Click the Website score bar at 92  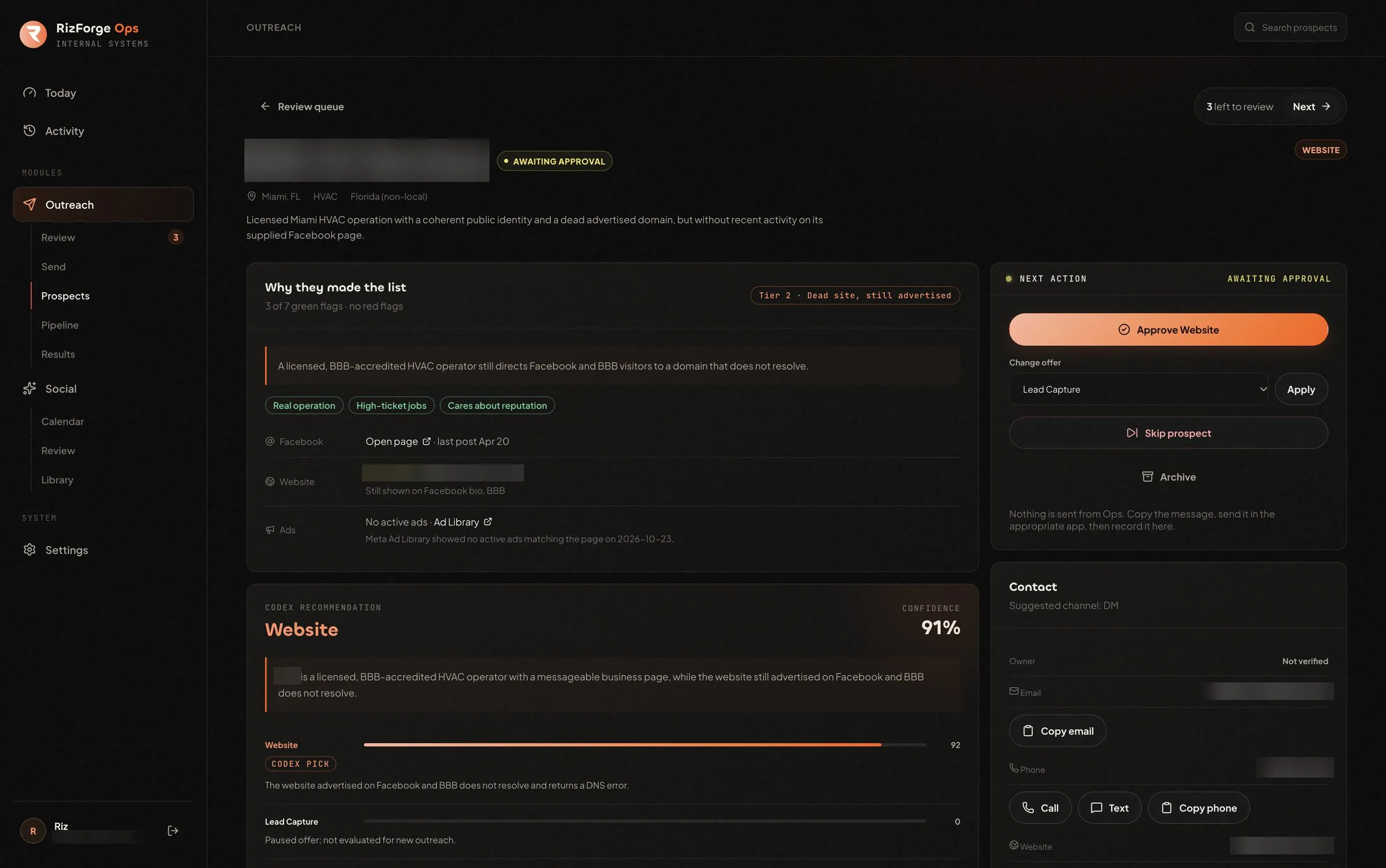[644, 745]
